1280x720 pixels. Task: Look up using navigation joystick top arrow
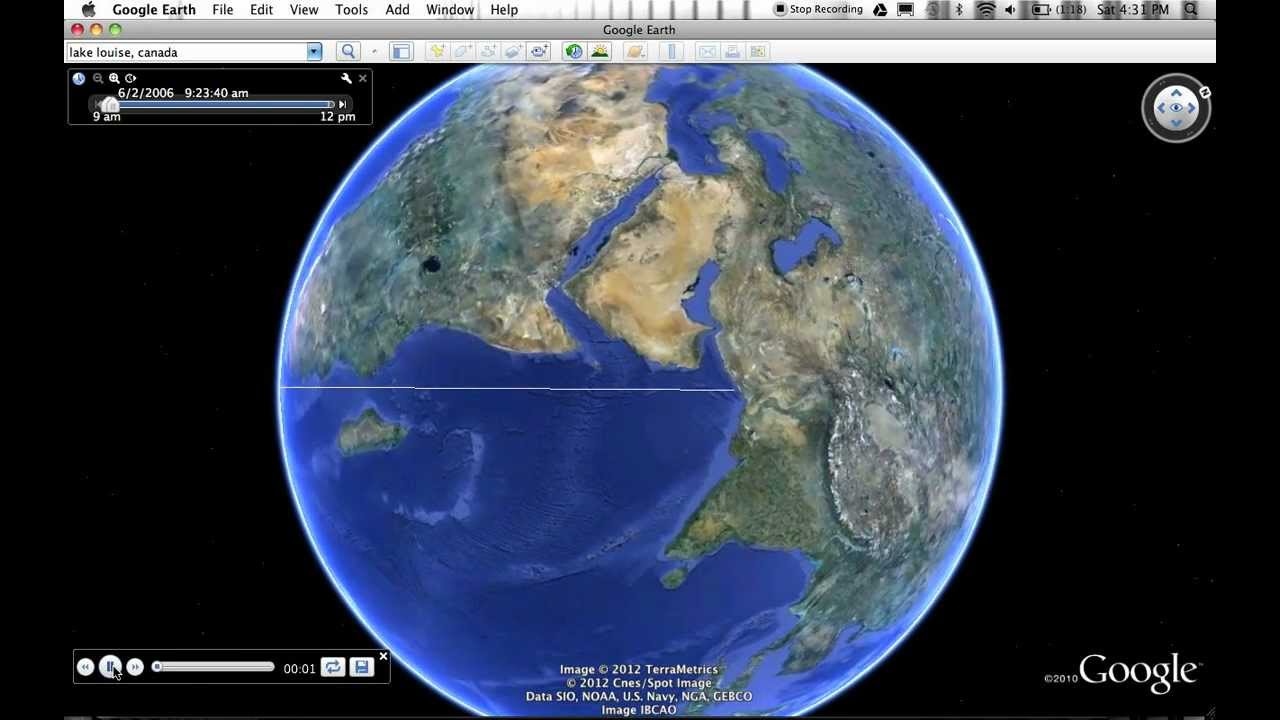click(x=1176, y=93)
